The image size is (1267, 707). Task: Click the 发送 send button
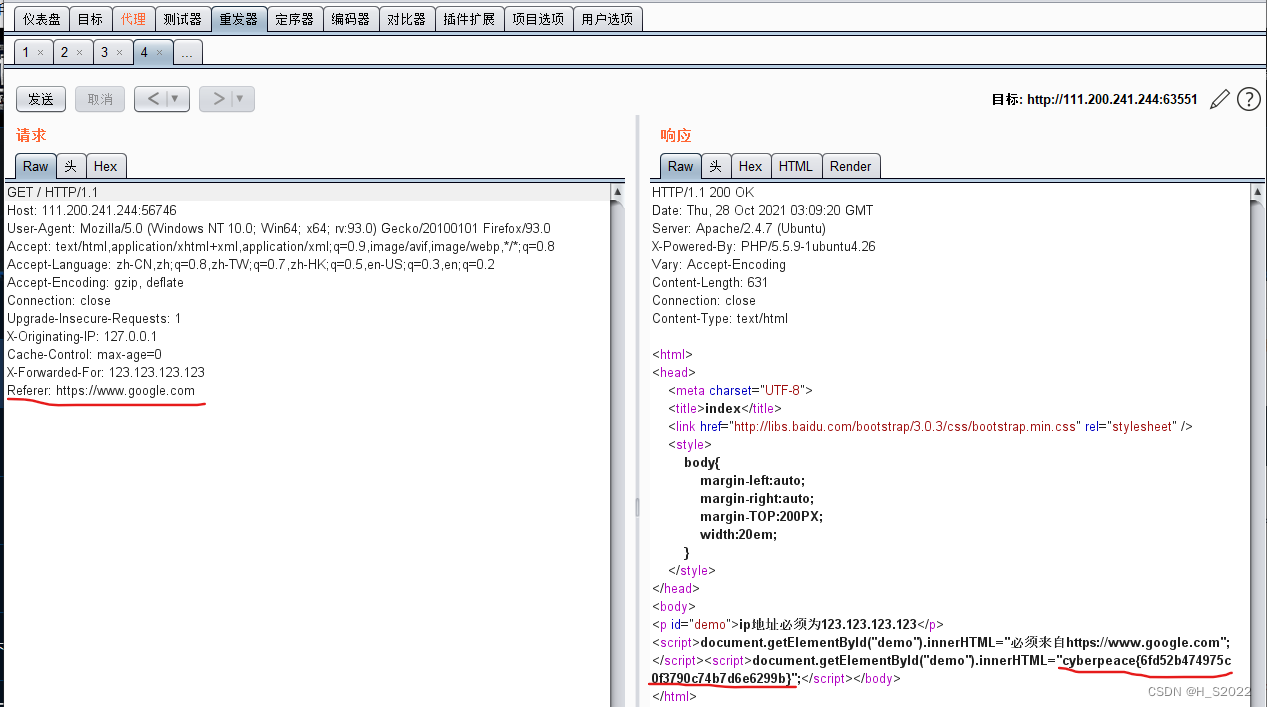coord(41,99)
